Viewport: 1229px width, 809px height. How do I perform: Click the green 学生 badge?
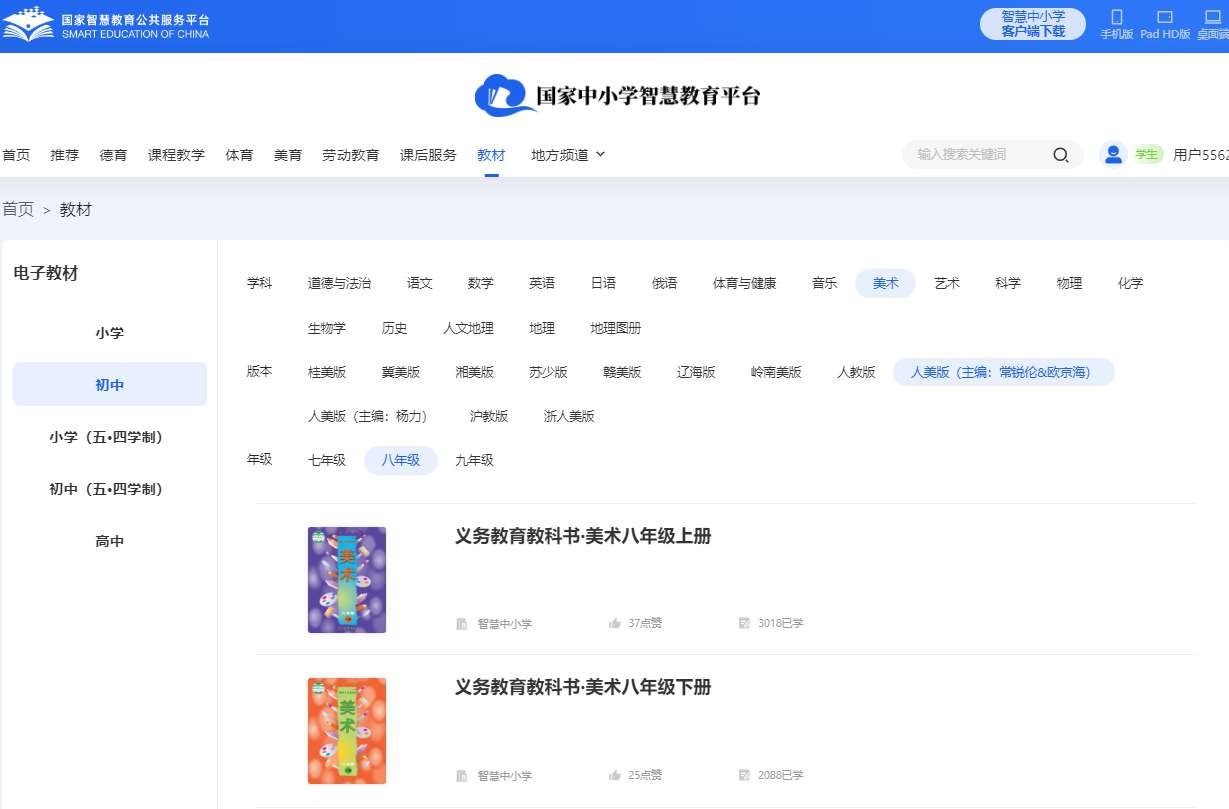(x=1147, y=154)
